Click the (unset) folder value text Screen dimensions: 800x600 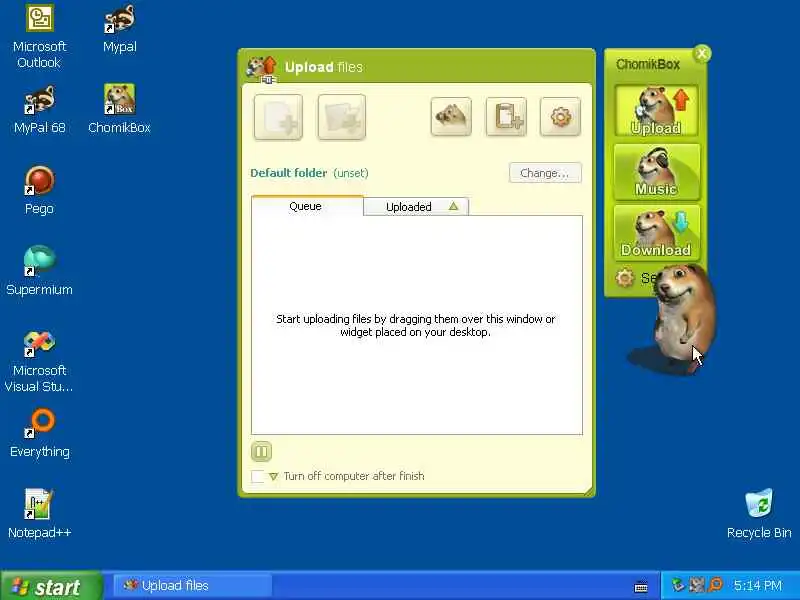tap(351, 173)
